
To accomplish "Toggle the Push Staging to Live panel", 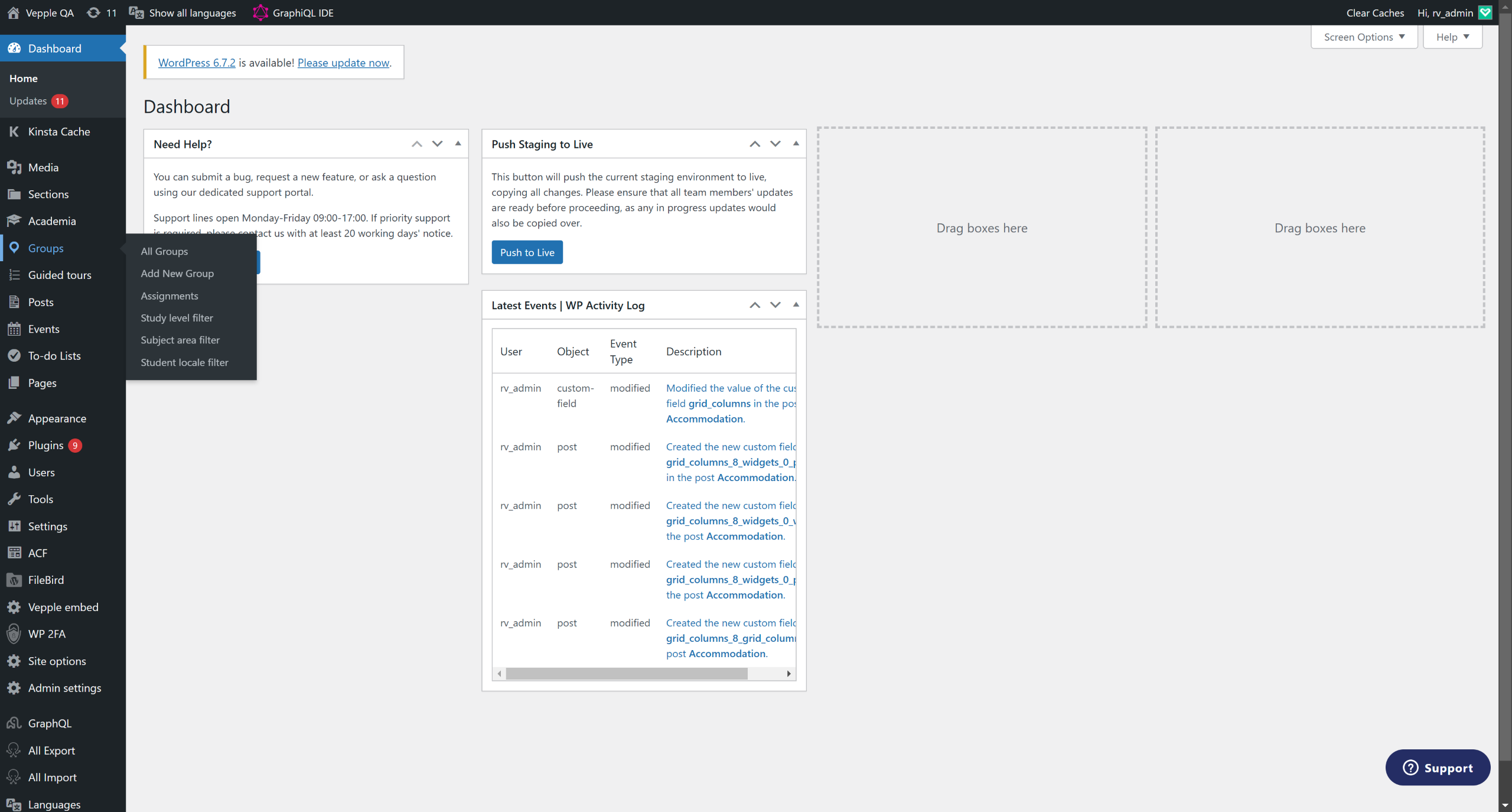I will tap(796, 144).
